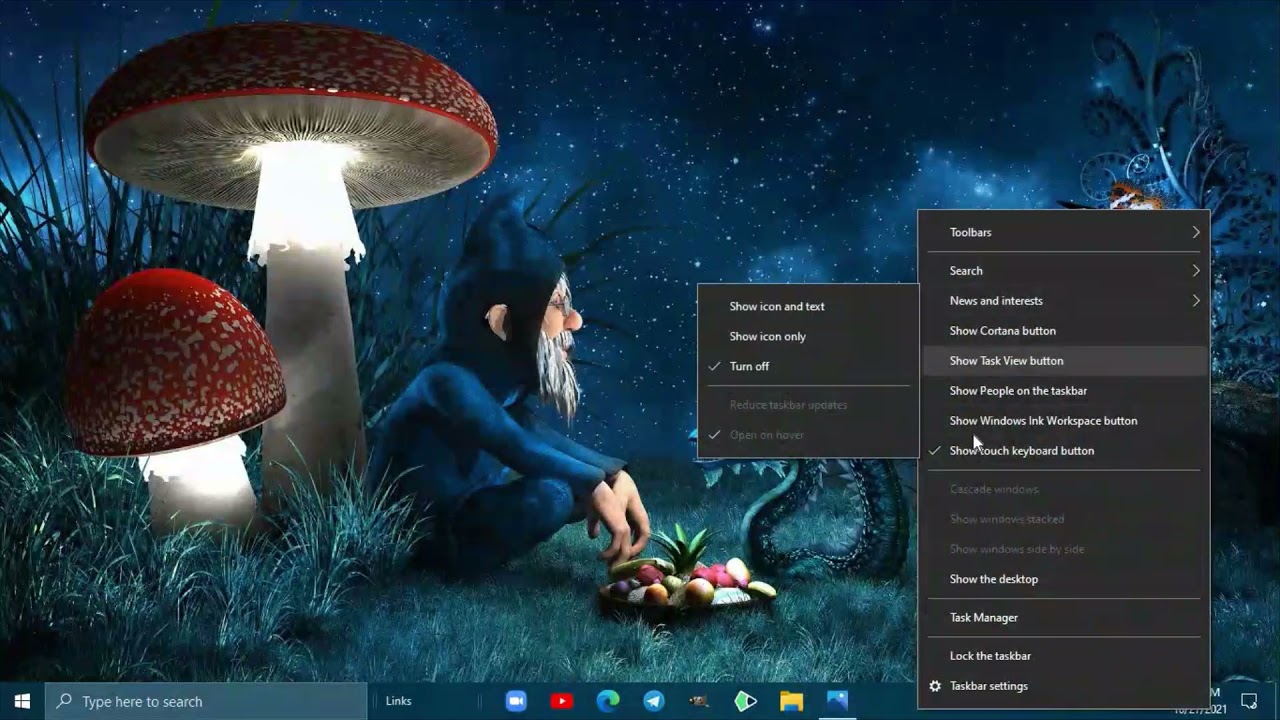The image size is (1280, 720).
Task: Enable Show Cortana button
Action: (x=1063, y=331)
